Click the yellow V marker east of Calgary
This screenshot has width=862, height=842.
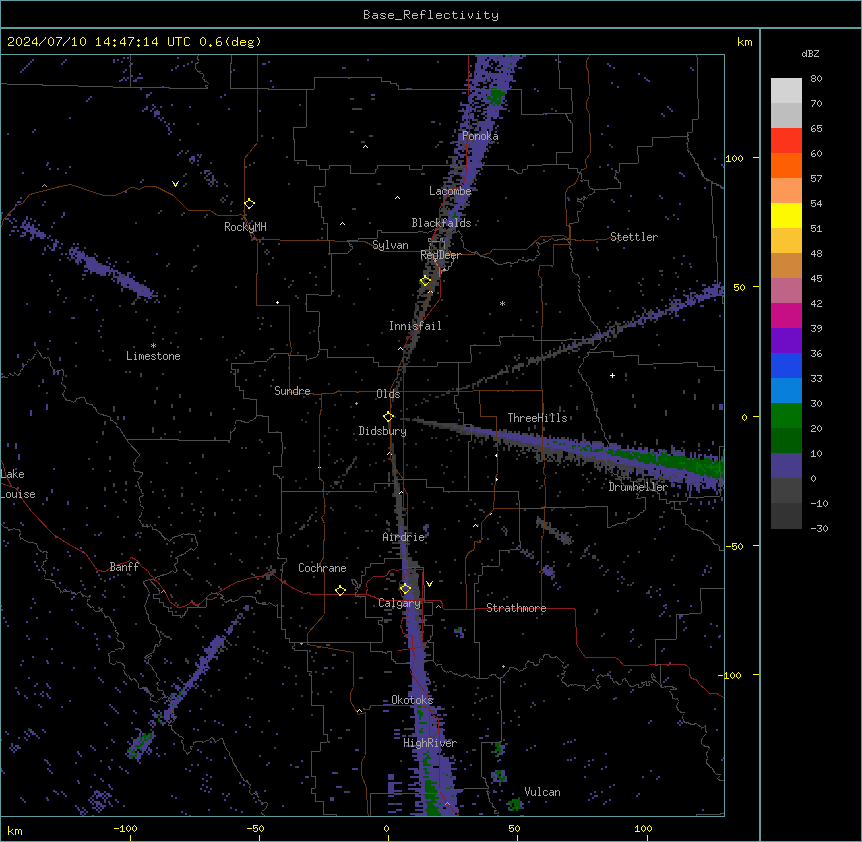[429, 584]
